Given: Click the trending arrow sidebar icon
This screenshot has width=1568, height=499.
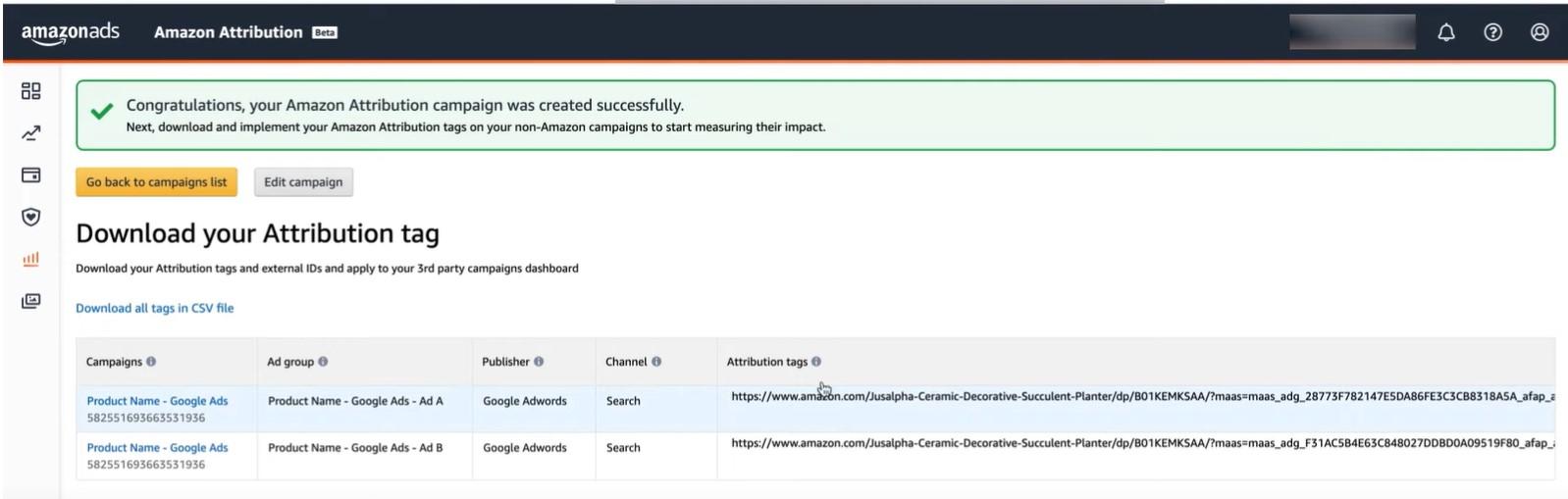Looking at the screenshot, I should [31, 133].
